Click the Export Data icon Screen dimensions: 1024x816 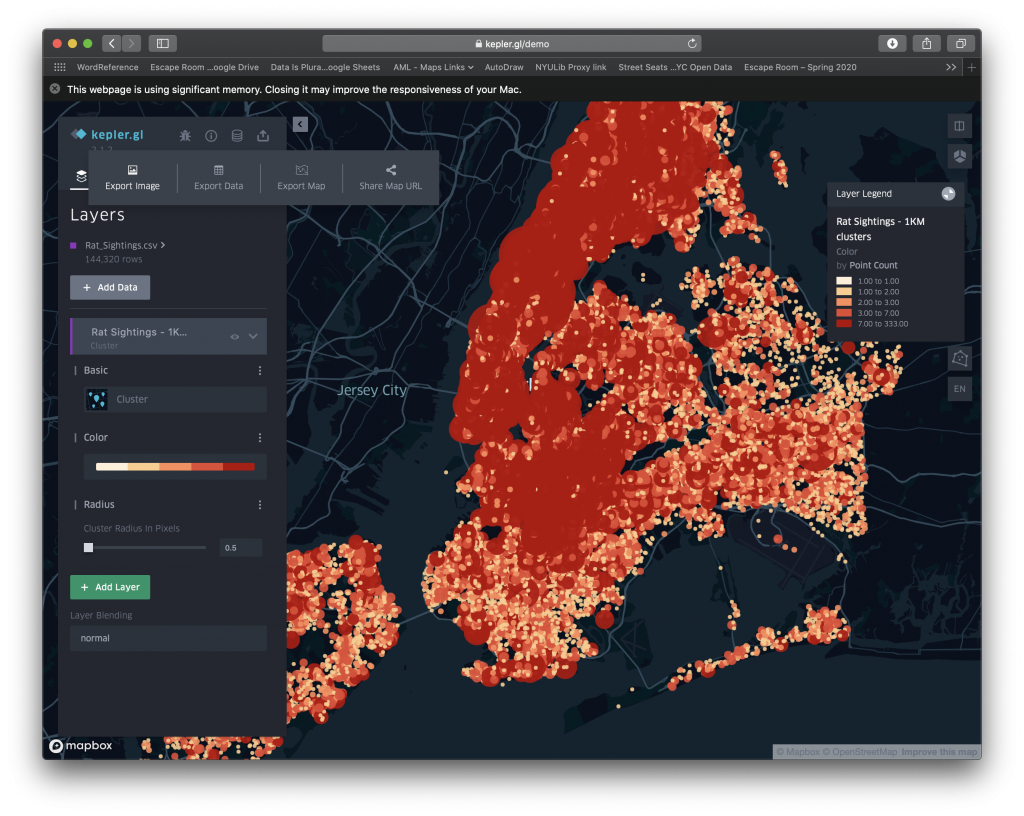tap(219, 177)
